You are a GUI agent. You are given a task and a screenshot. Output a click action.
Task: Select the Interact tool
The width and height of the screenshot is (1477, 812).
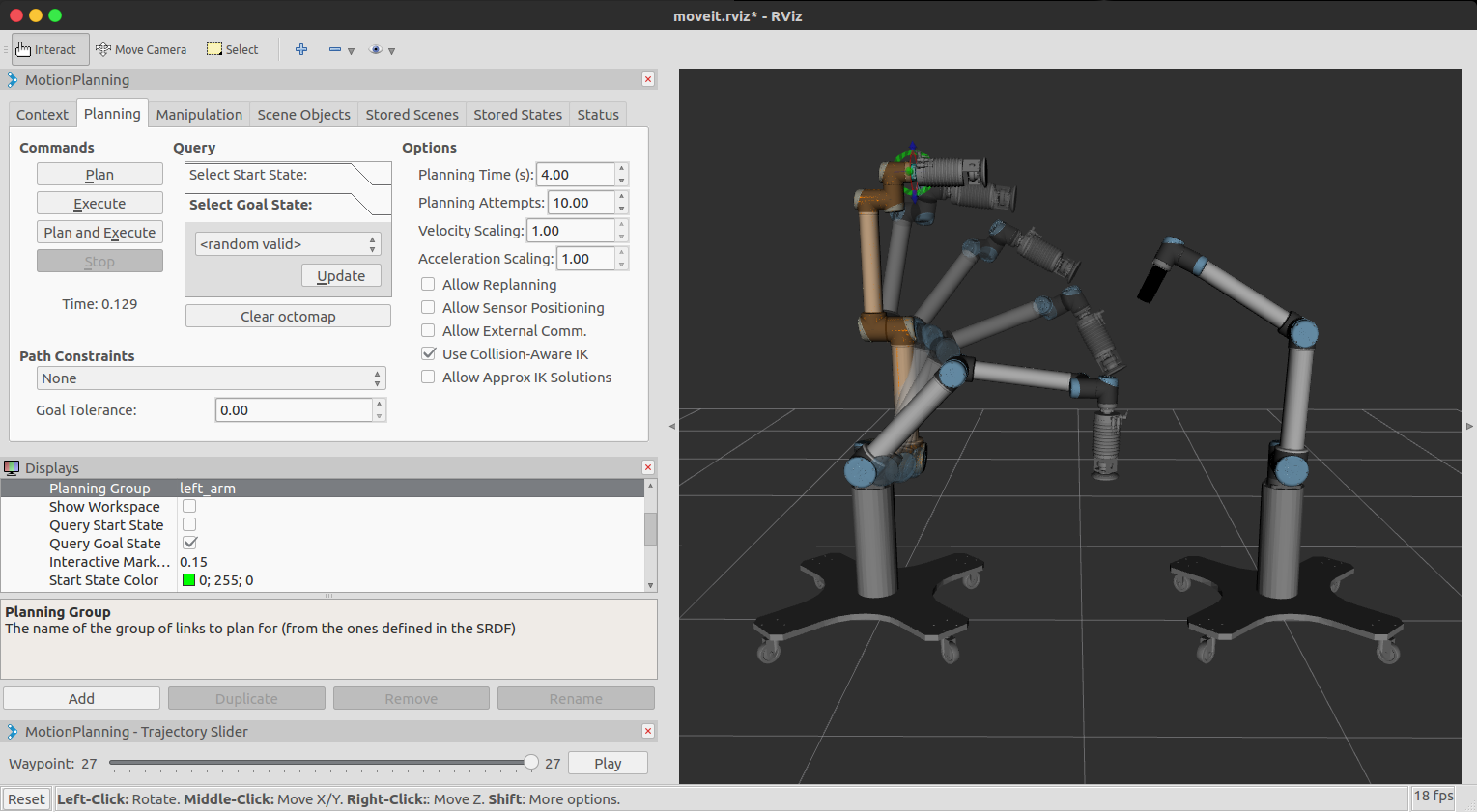click(50, 49)
